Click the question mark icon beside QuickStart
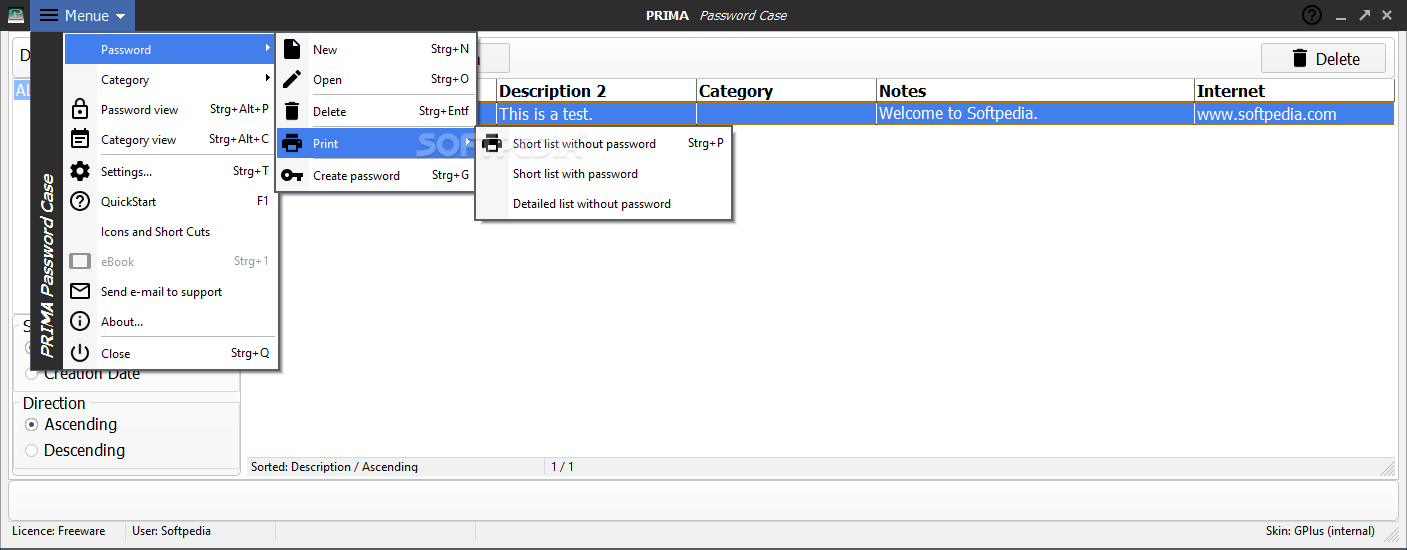 pos(80,201)
